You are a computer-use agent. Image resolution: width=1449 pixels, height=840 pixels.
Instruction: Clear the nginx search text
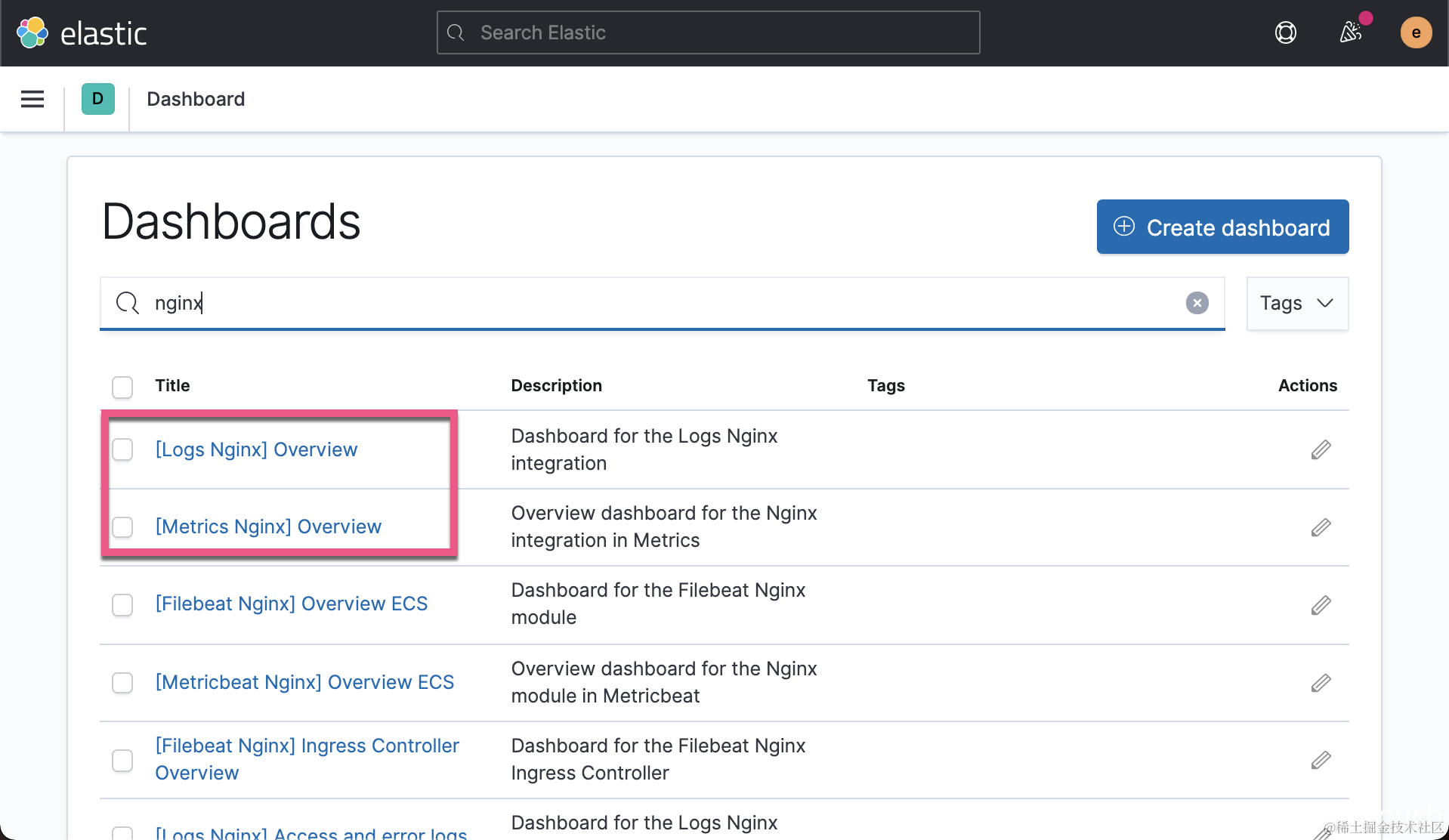coord(1197,303)
